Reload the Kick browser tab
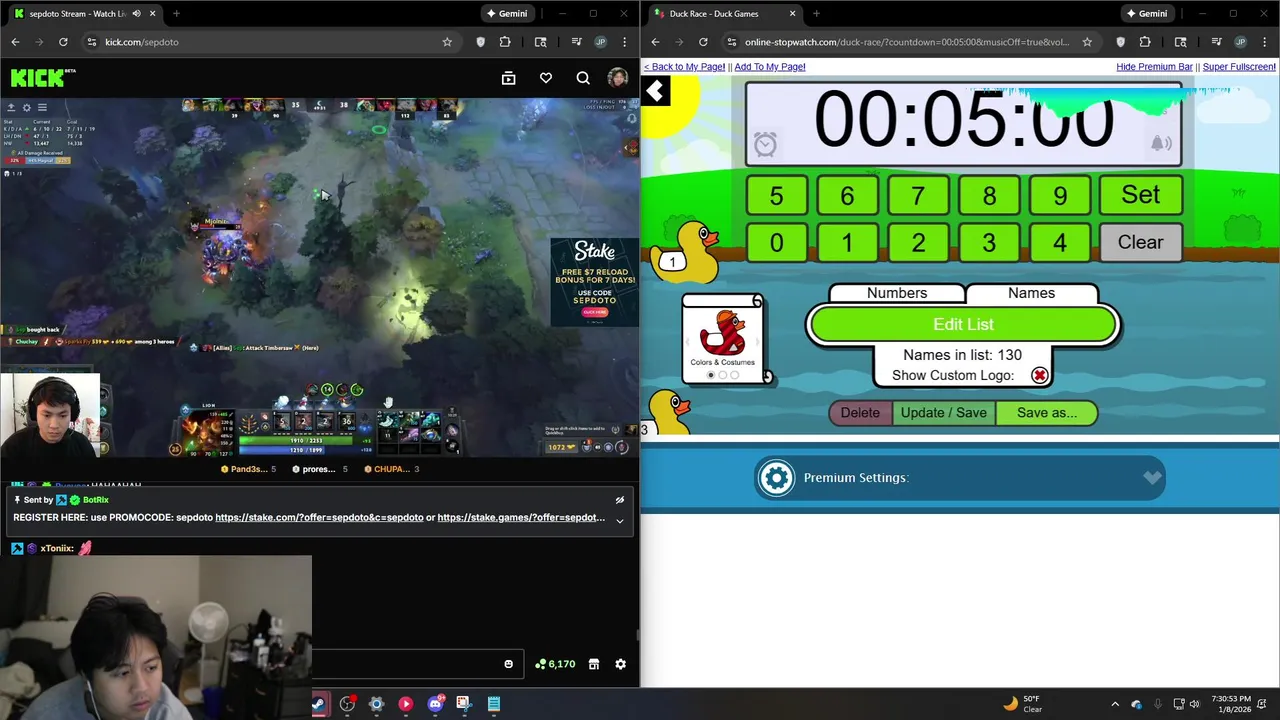 63,42
